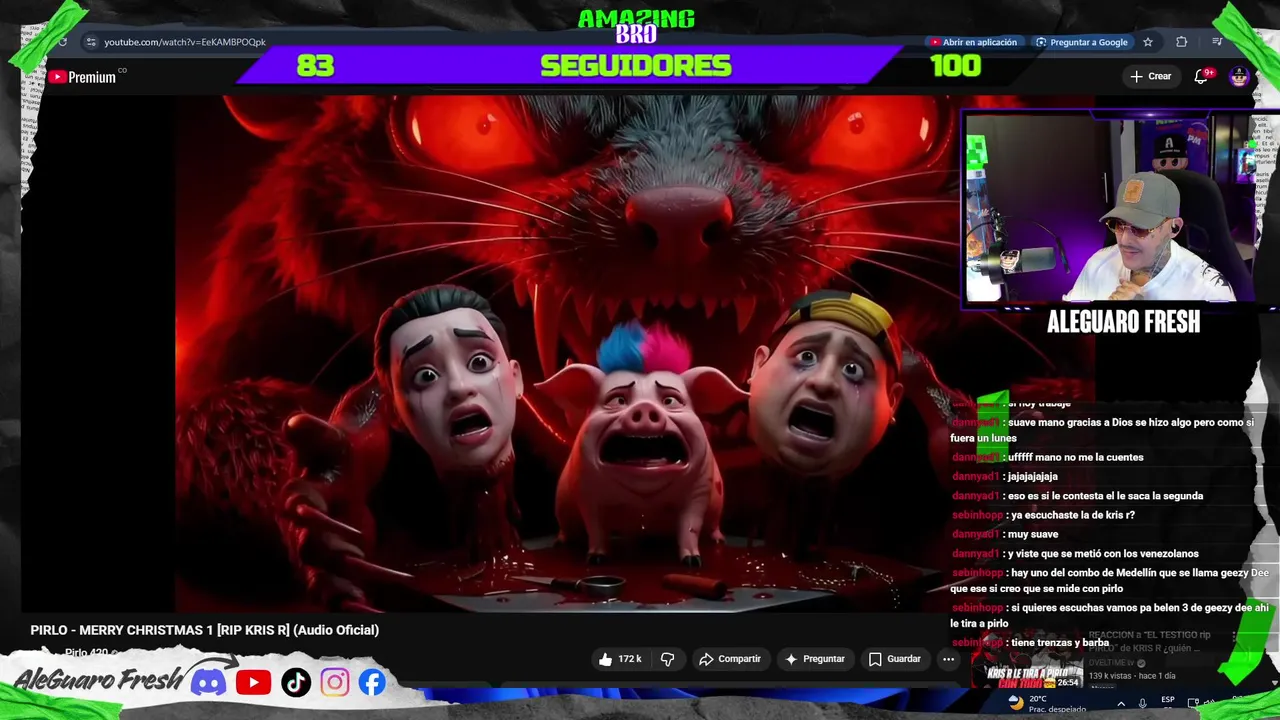Expand the hidden system tray icons chevron

click(1121, 703)
